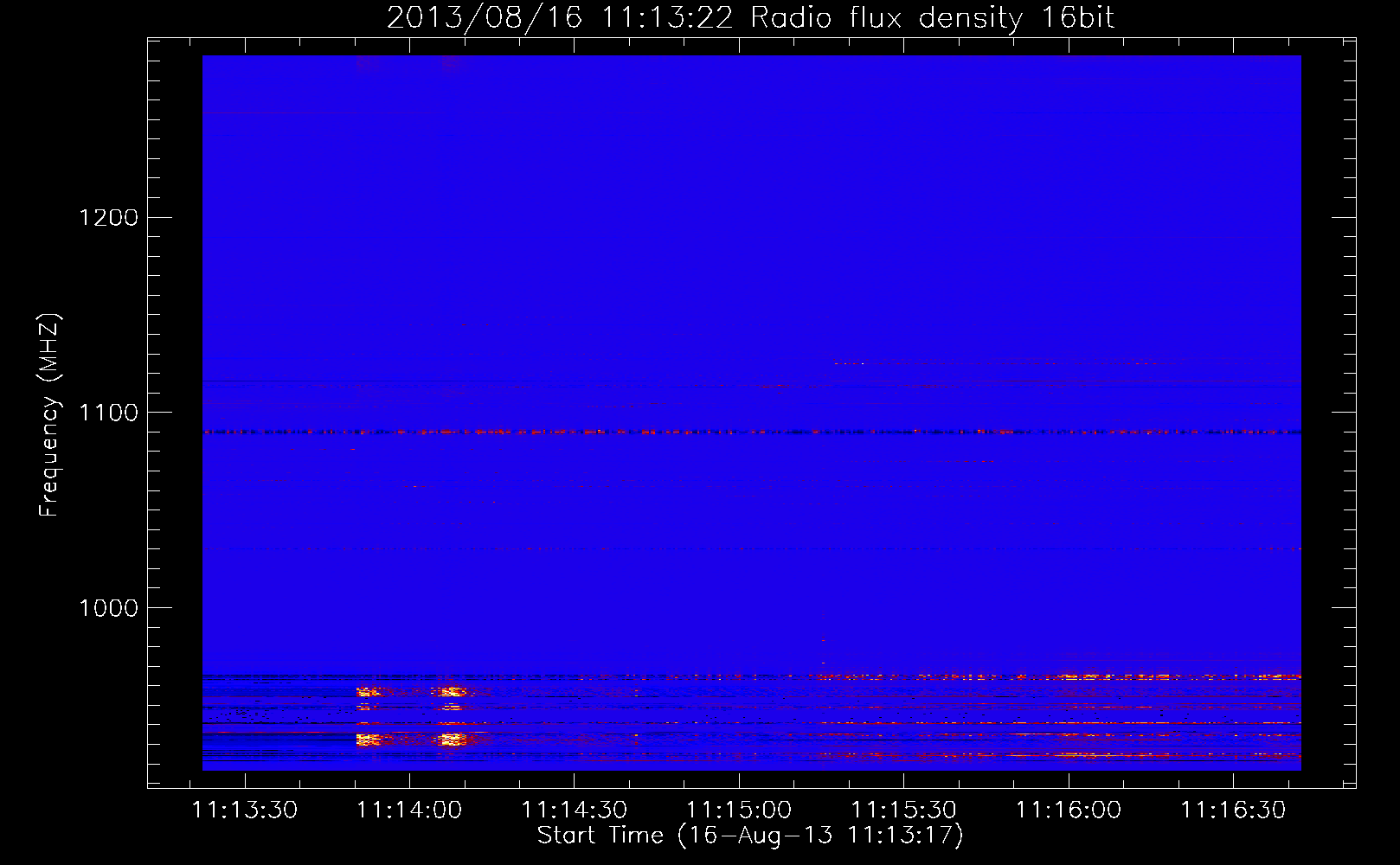The height and width of the screenshot is (865, 1400).
Task: Click the 11:16:00 time tick label
Action: (1069, 811)
